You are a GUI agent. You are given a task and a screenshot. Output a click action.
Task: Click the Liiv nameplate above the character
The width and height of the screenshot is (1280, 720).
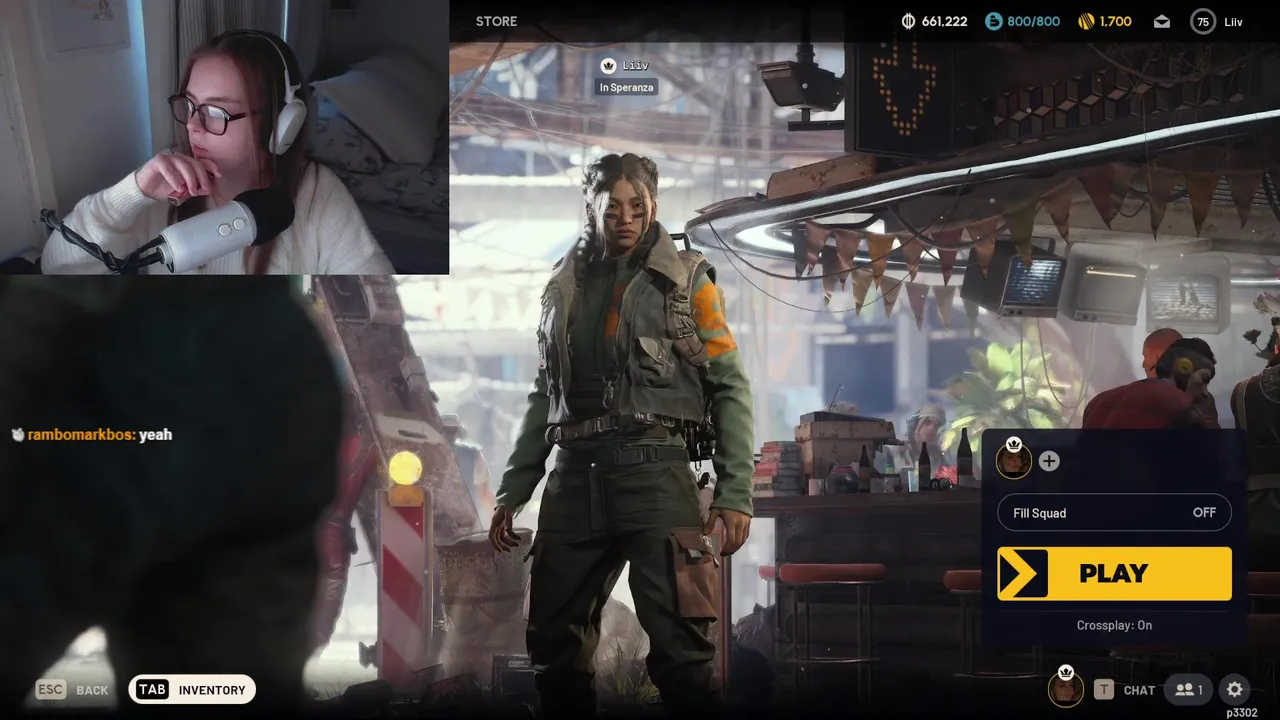tap(626, 66)
